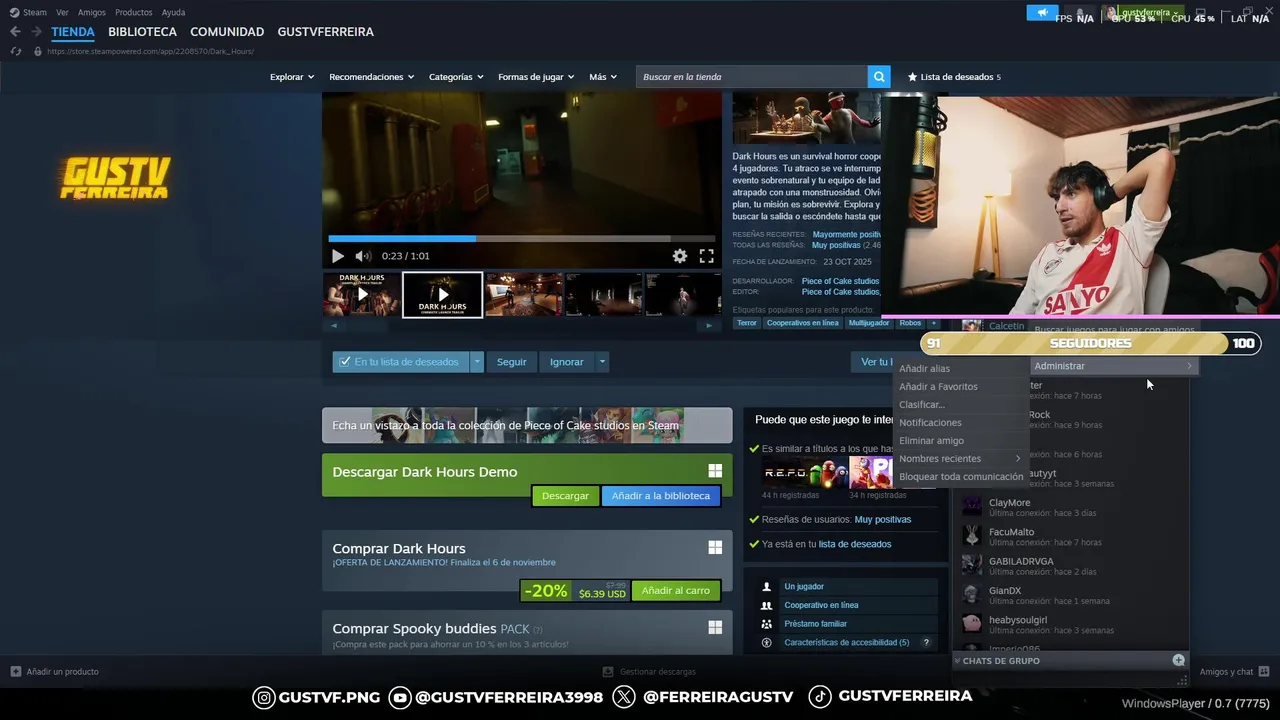Open the Administrar submenu
Image resolution: width=1280 pixels, height=720 pixels.
1113,366
